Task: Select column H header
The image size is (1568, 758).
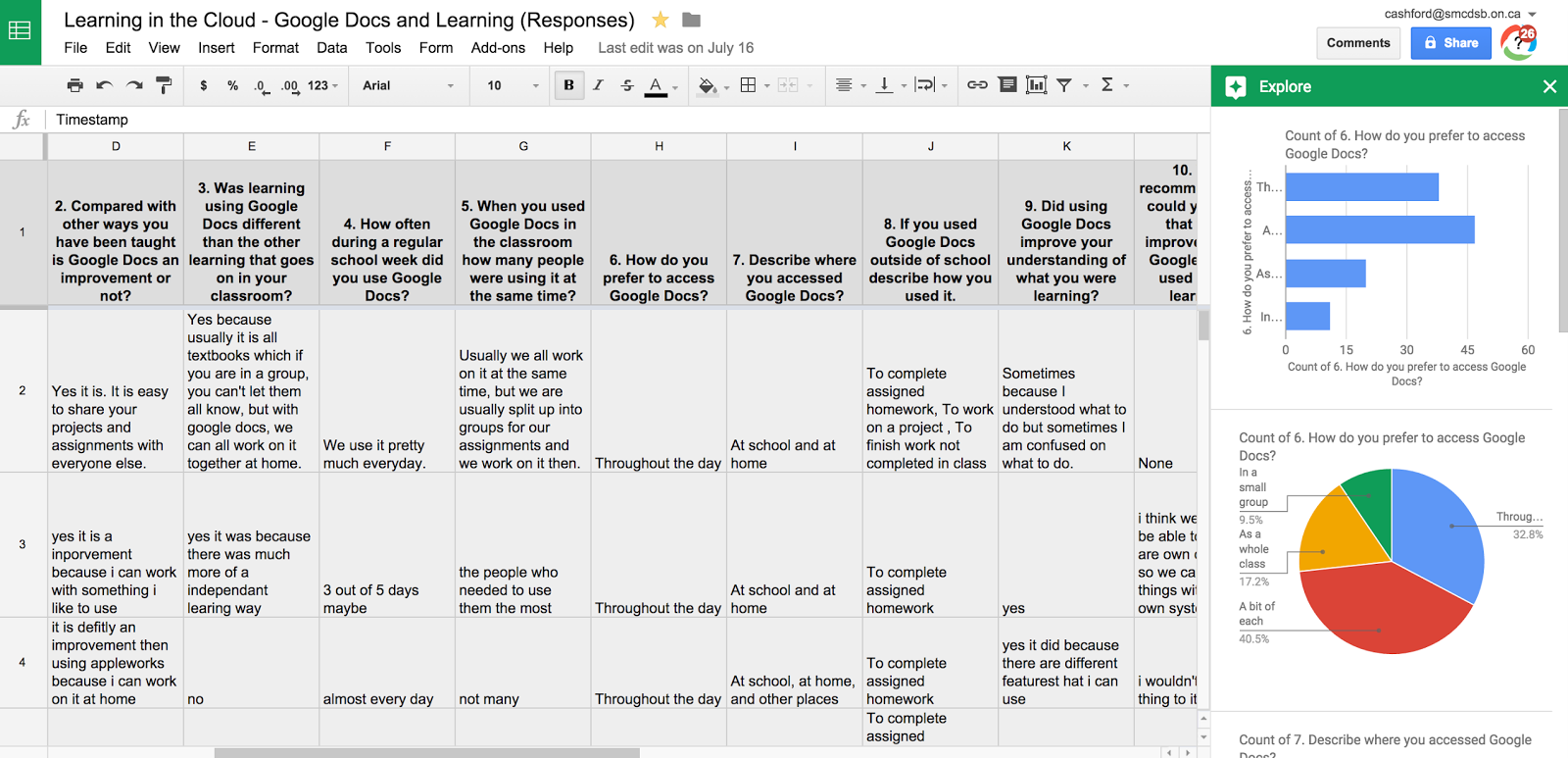Action: tap(659, 146)
